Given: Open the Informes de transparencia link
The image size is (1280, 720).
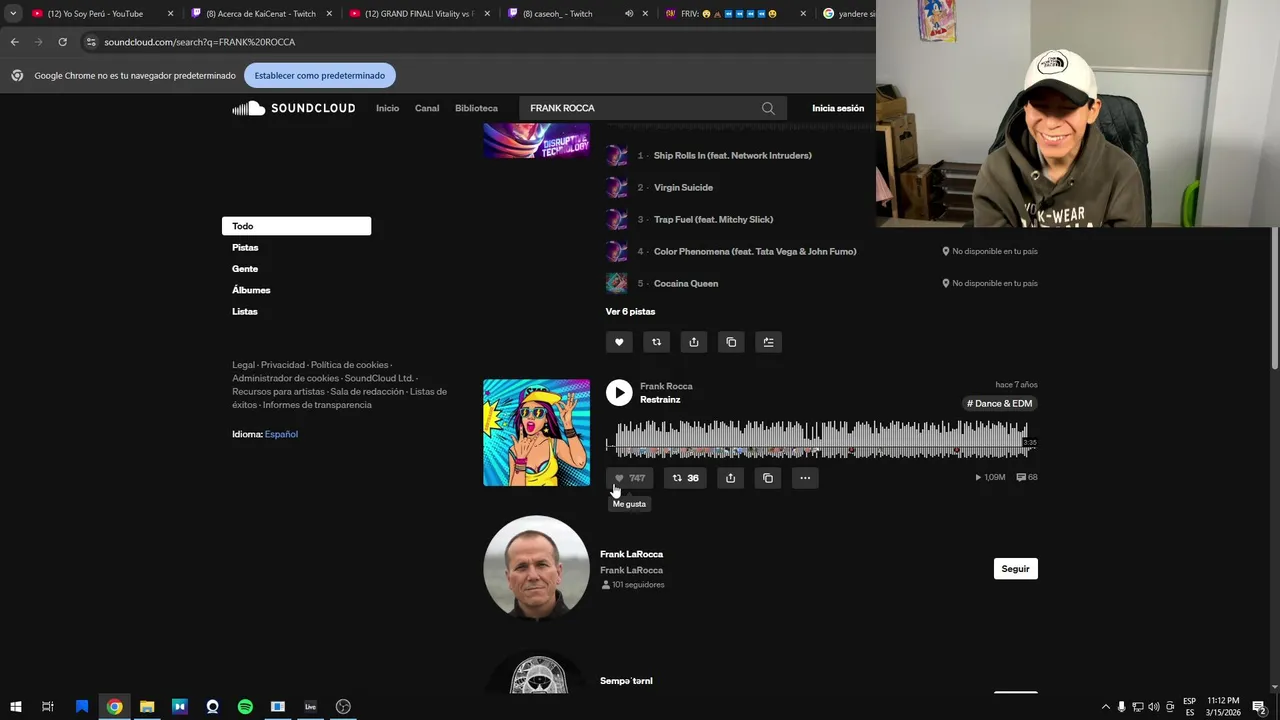Looking at the screenshot, I should (x=317, y=405).
